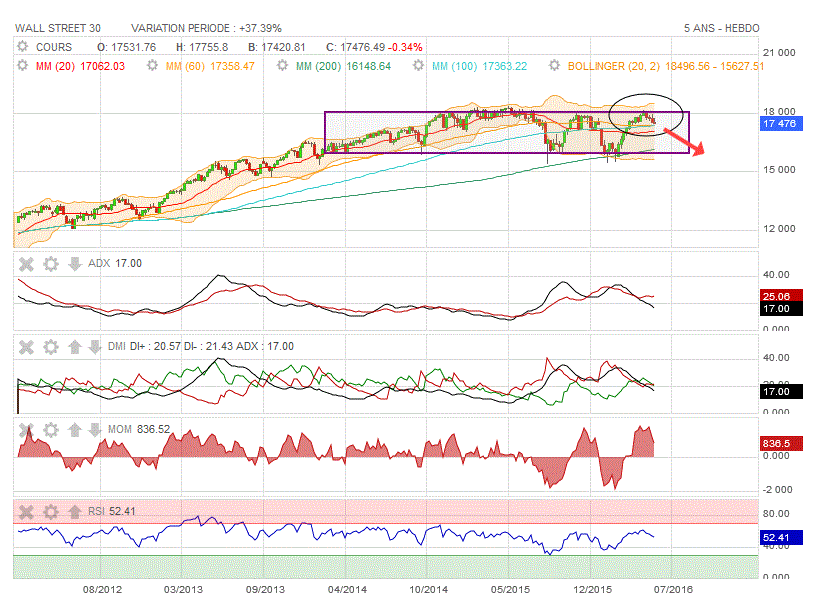Image resolution: width=814 pixels, height=608 pixels.
Task: Click 08/2012 date axis label
Action: pos(103,590)
